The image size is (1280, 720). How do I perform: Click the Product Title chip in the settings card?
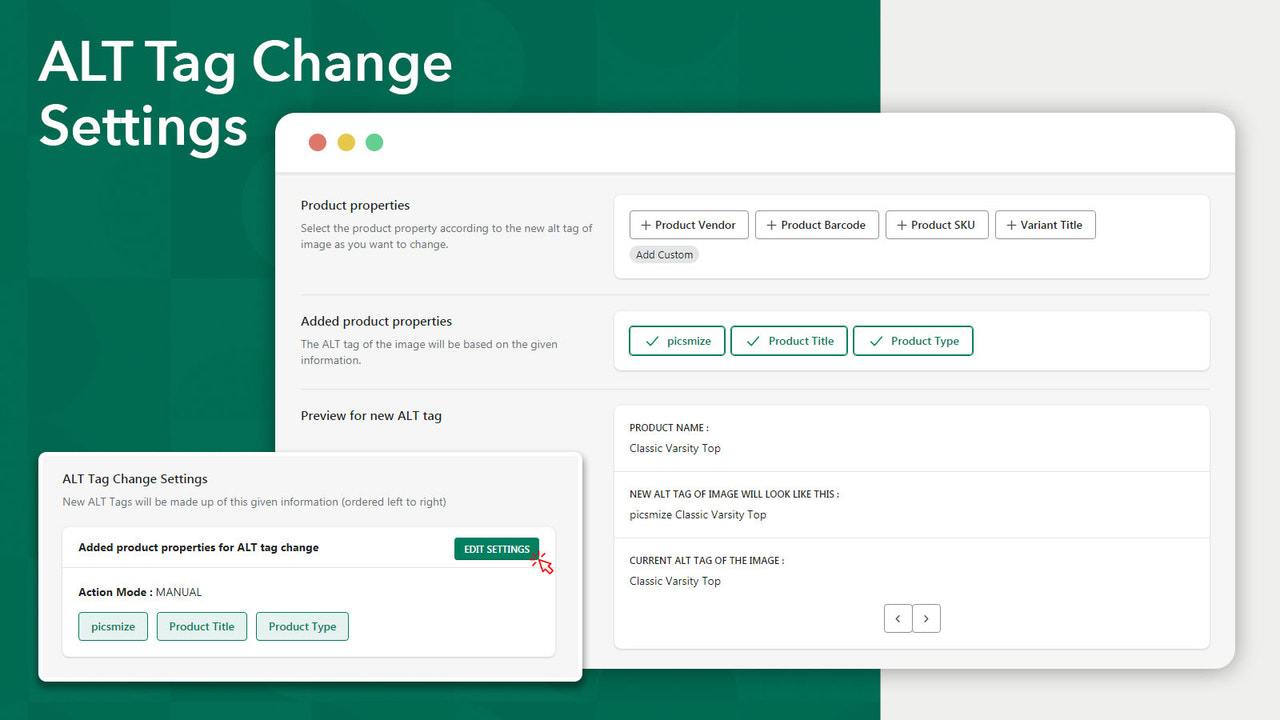(201, 626)
